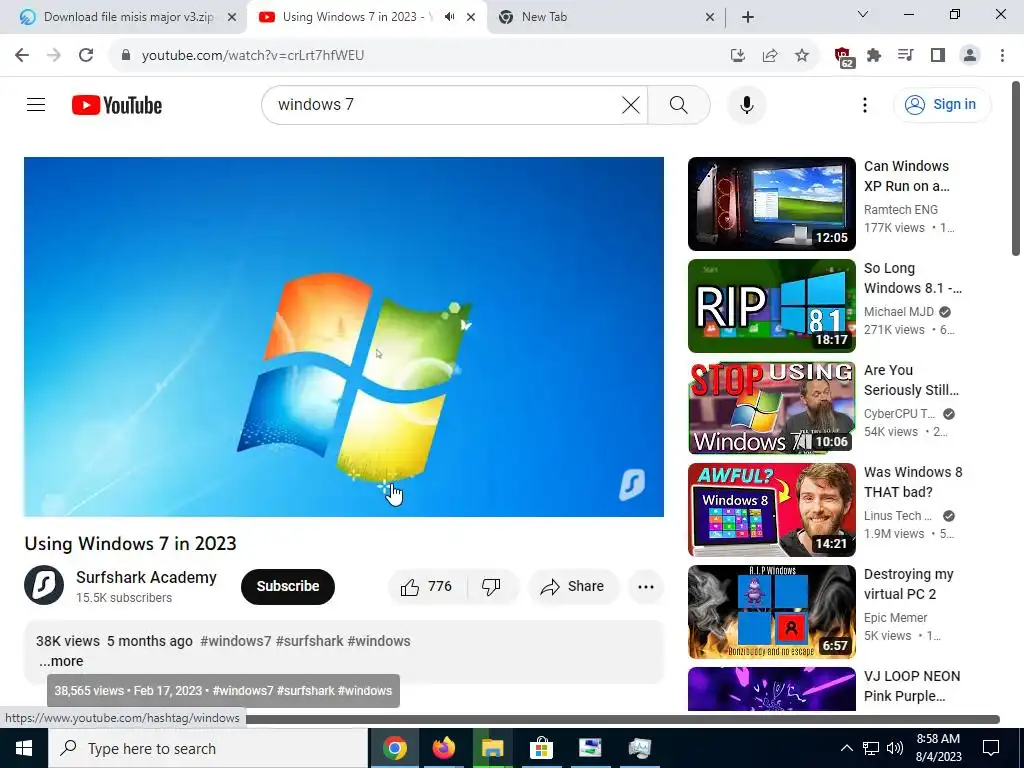1024x768 pixels.
Task: Open the YouTube hamburger guide menu
Action: (x=36, y=104)
